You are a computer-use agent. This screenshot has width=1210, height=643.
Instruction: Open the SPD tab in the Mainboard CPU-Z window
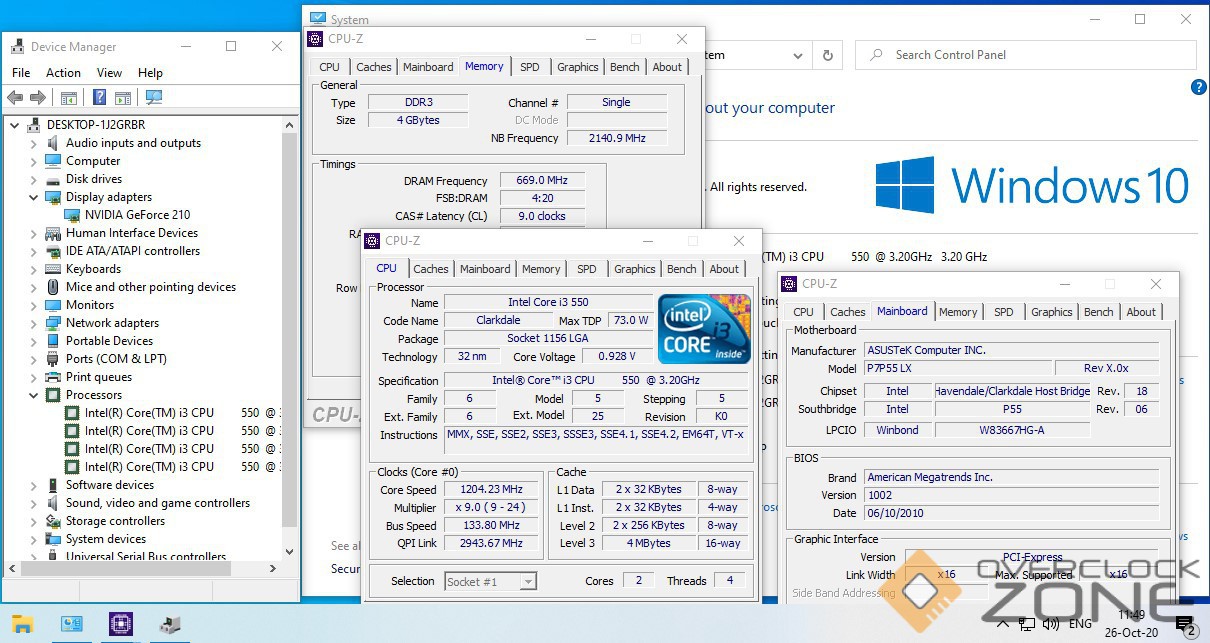point(1003,312)
